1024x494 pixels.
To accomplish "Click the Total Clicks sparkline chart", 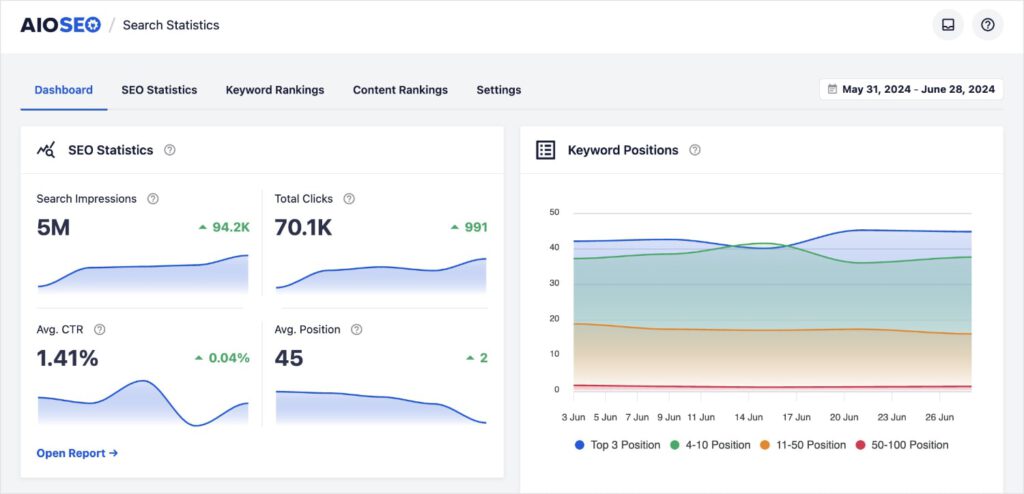I will 381,276.
